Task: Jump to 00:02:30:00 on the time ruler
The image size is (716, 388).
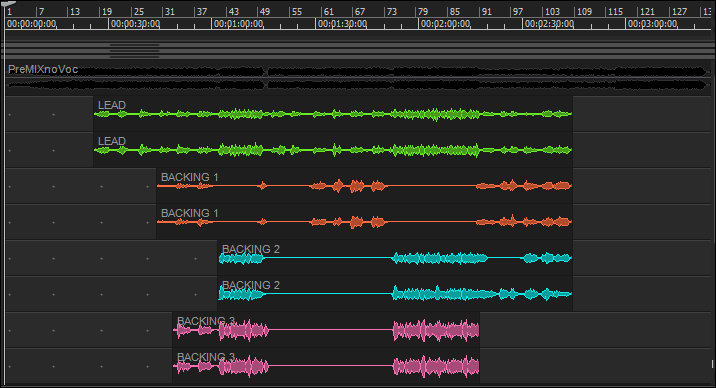Action: click(x=548, y=24)
